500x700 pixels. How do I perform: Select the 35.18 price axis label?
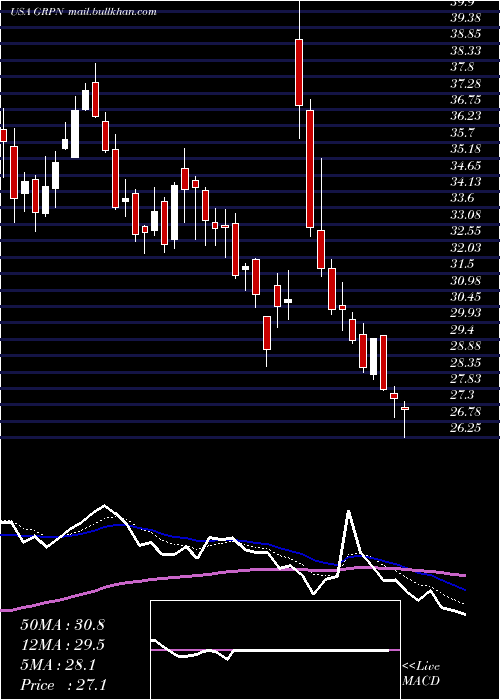[x=466, y=149]
